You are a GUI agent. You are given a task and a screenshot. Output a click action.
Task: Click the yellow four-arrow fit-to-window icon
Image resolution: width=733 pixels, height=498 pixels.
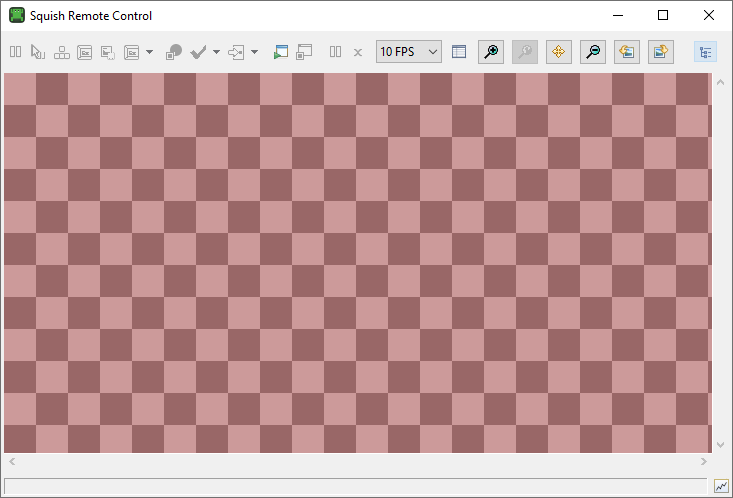point(559,52)
